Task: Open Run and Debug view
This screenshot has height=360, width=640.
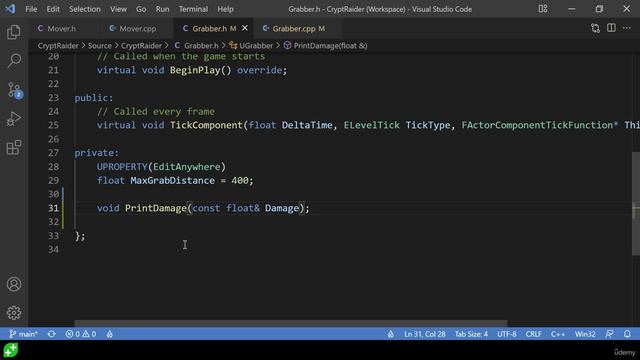Action: point(14,119)
